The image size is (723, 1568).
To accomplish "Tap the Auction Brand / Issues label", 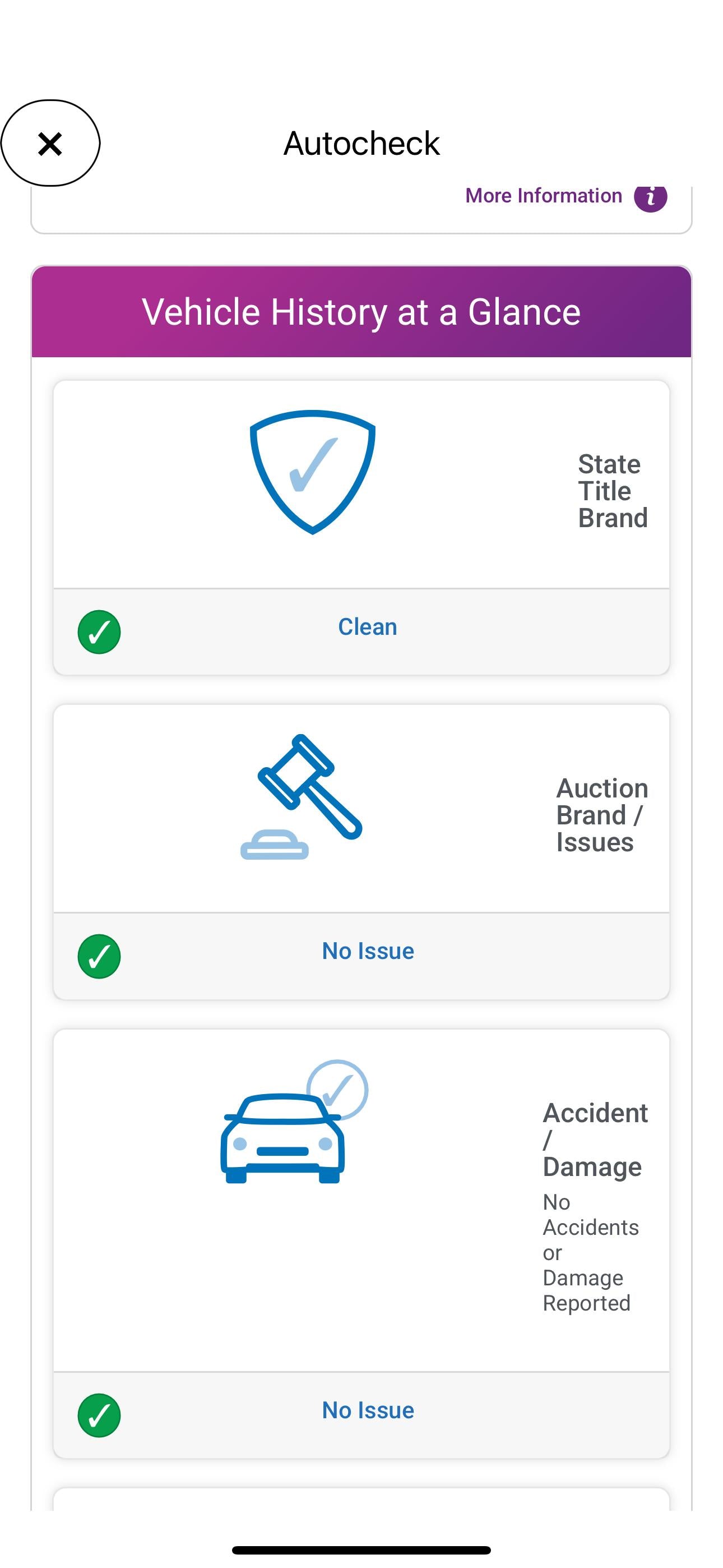I will click(601, 815).
